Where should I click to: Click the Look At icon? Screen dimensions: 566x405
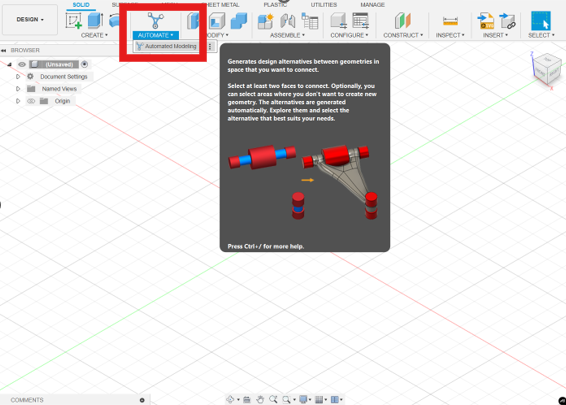247,399
